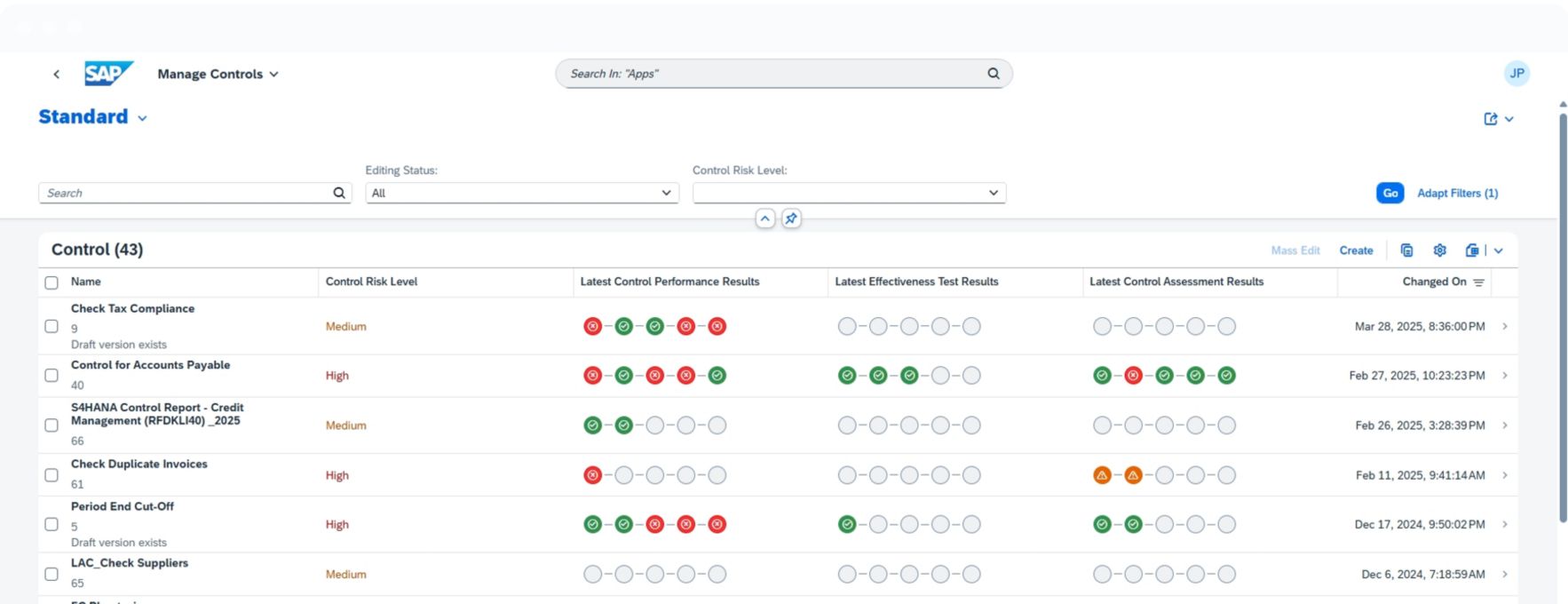Open the Manage Controls app menu
The height and width of the screenshot is (604, 1568).
click(x=218, y=74)
